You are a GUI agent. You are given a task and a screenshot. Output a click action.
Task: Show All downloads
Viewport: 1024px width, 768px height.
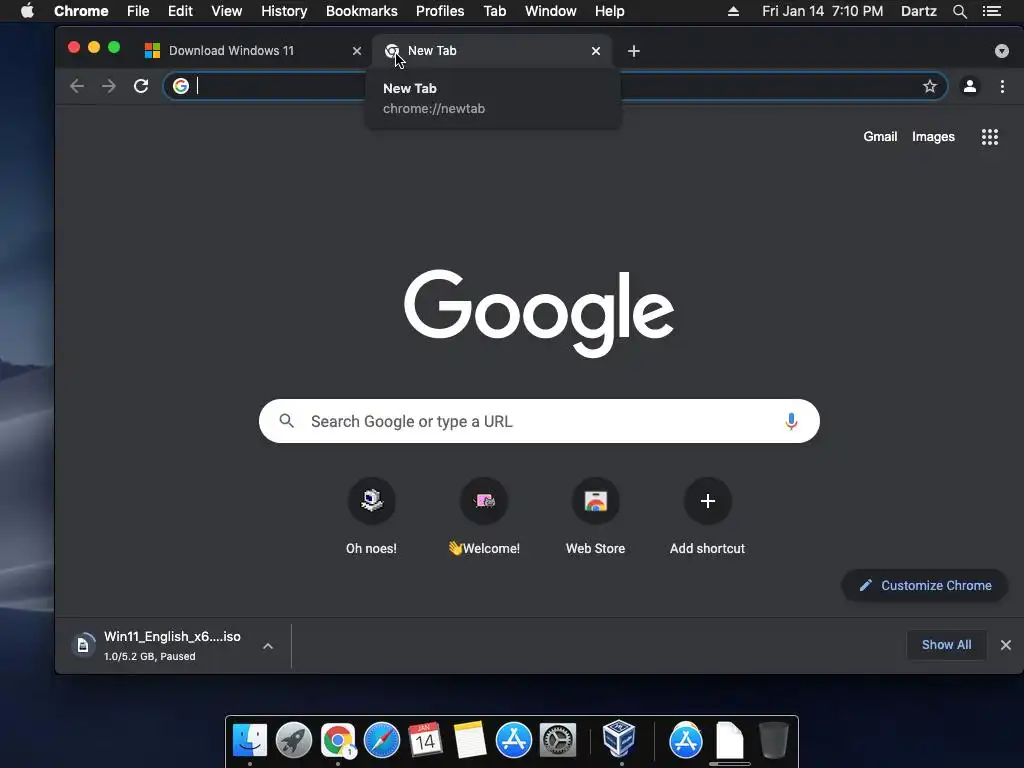(946, 645)
